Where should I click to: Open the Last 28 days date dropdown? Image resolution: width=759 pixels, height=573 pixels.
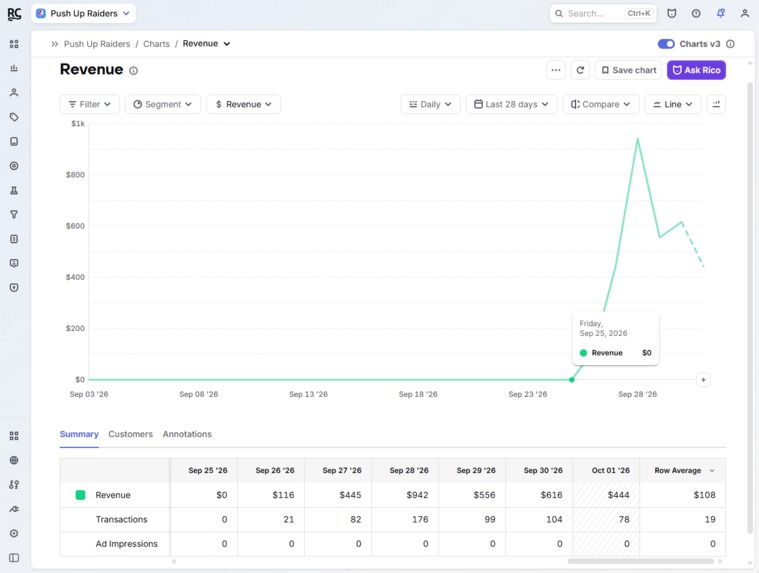pos(512,104)
